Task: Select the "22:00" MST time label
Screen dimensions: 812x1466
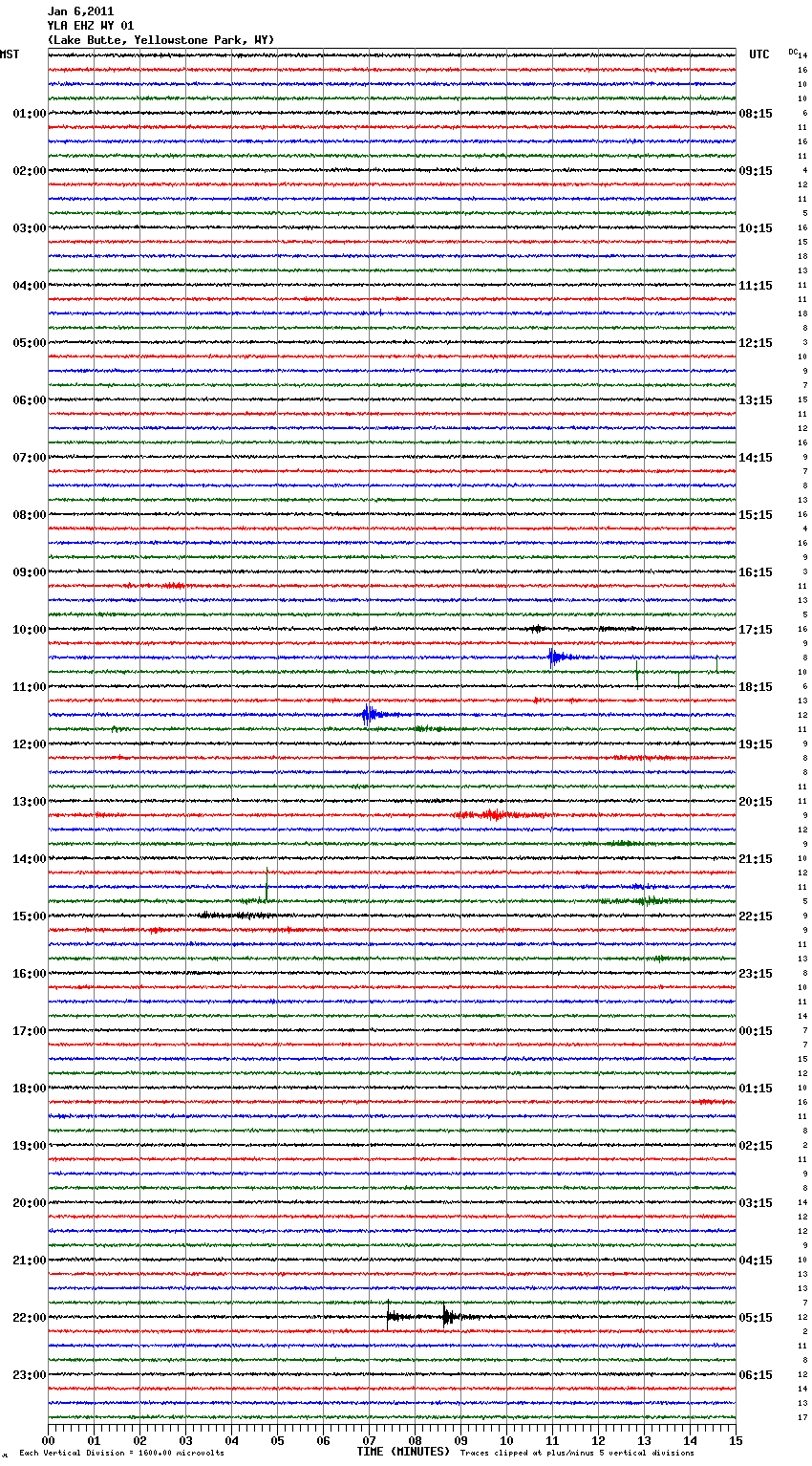Action: coord(30,1318)
